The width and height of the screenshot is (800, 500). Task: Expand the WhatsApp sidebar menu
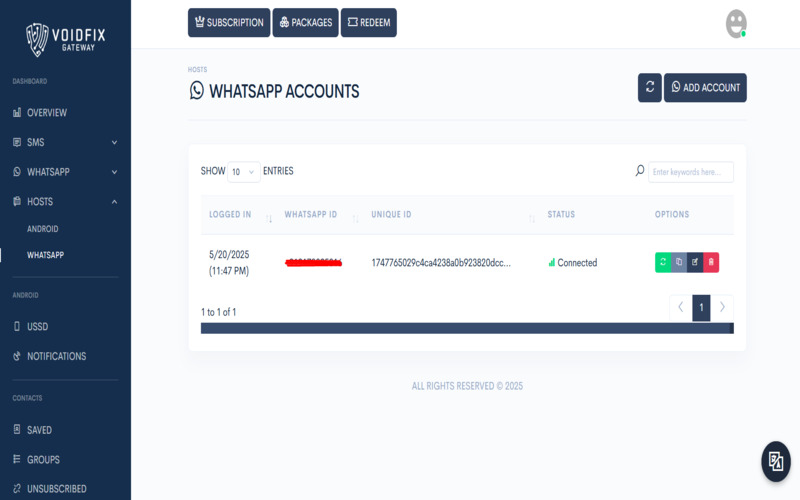(x=65, y=172)
